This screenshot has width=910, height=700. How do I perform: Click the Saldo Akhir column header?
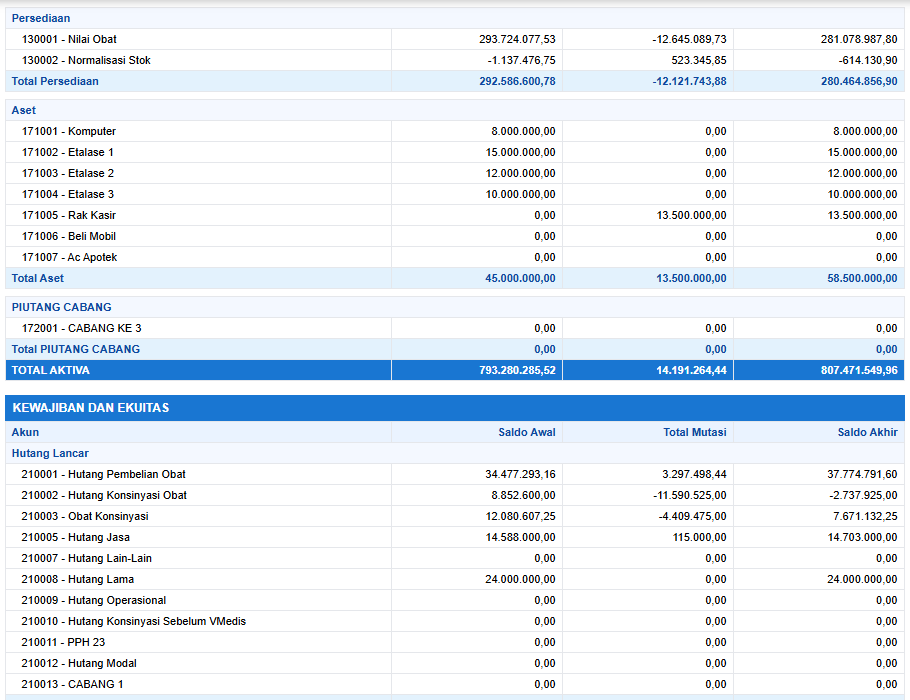[x=867, y=433]
